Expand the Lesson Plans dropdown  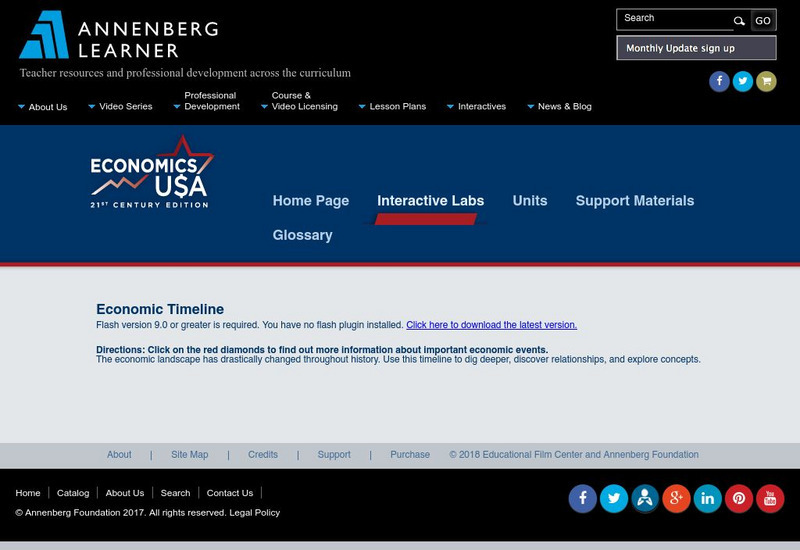click(392, 107)
